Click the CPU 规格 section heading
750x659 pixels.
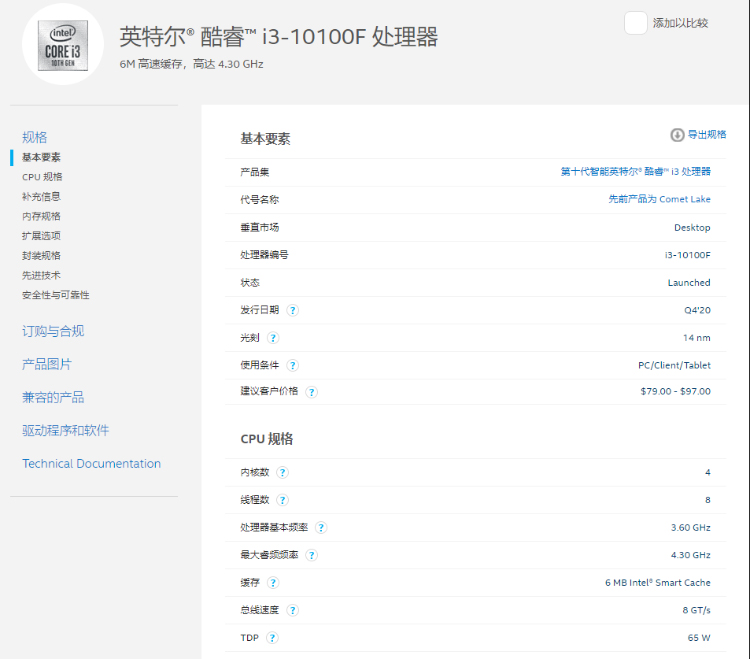267,439
